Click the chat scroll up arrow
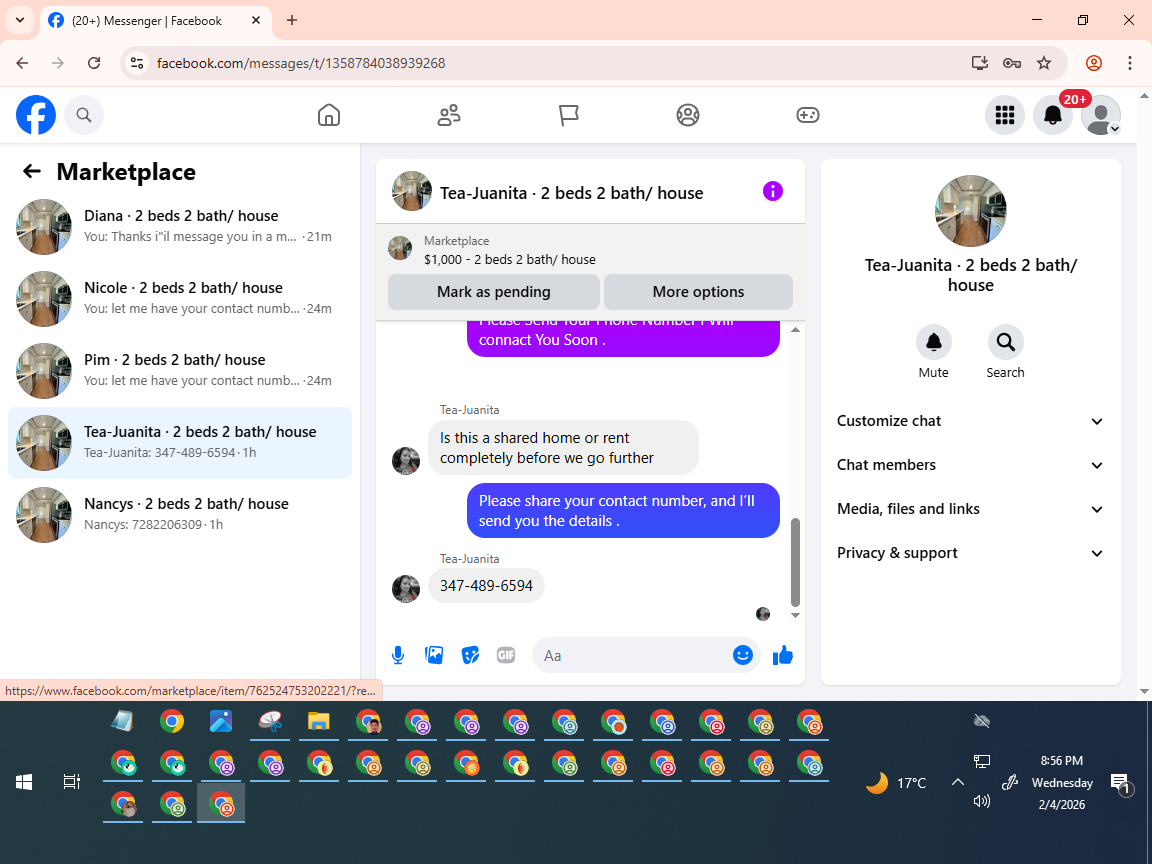The width and height of the screenshot is (1152, 864). click(795, 330)
